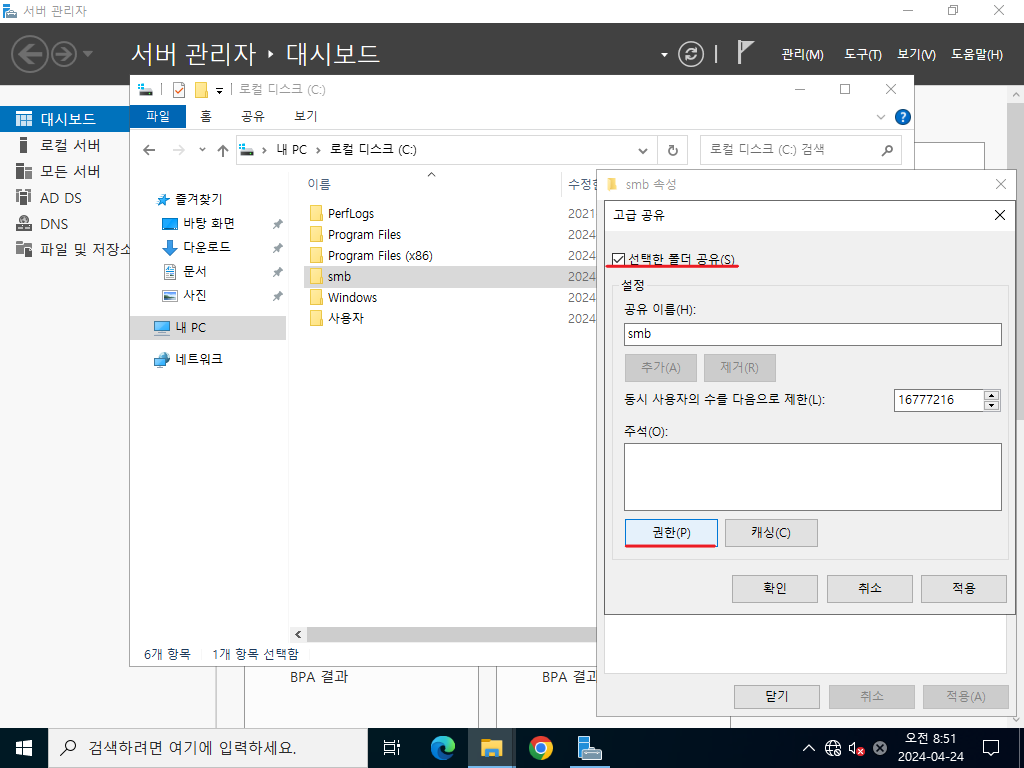Select the Program Files folder
This screenshot has height=768, width=1024.
point(364,234)
